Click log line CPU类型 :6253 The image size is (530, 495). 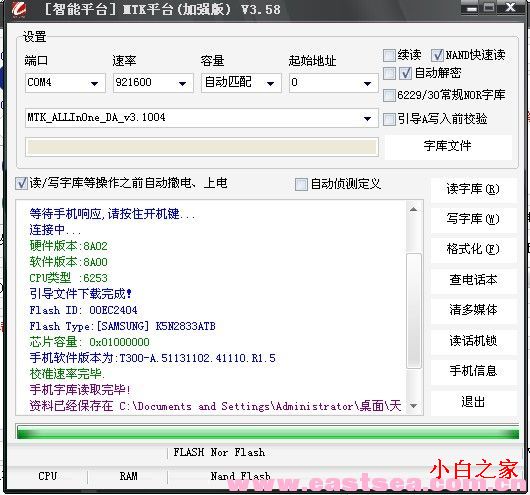click(x=69, y=278)
